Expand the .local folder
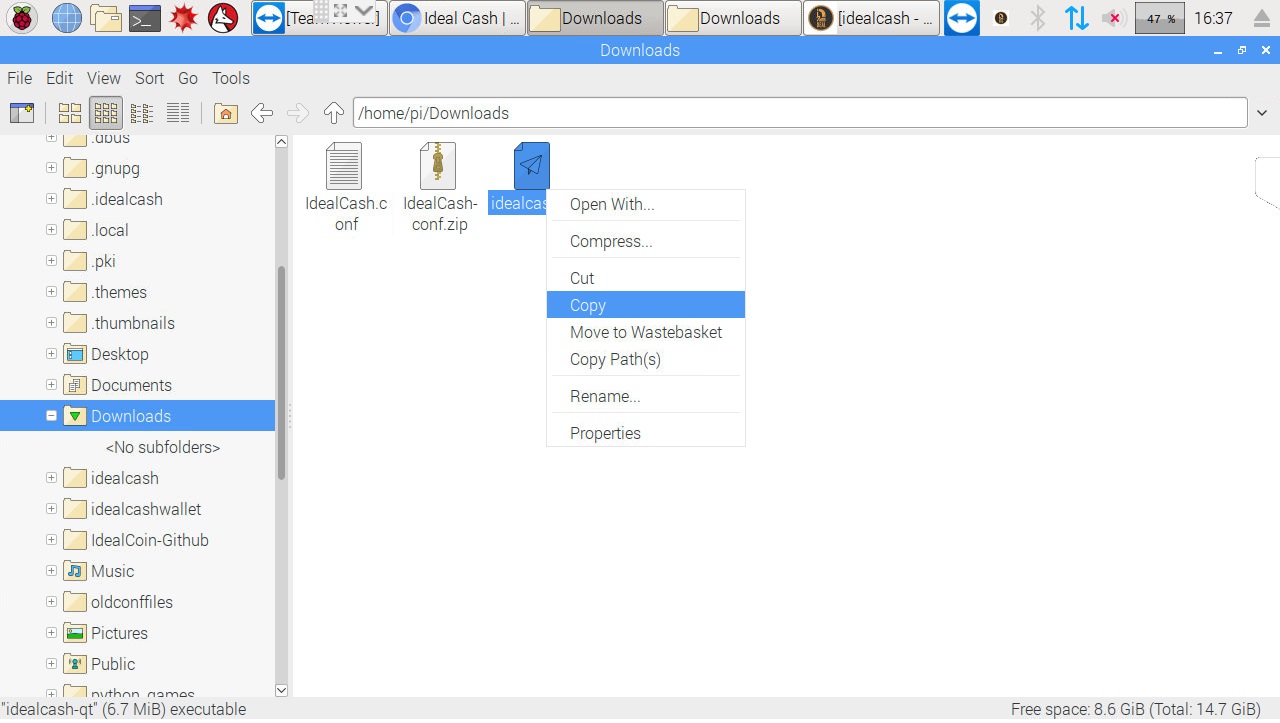The image size is (1280, 723). click(x=51, y=230)
